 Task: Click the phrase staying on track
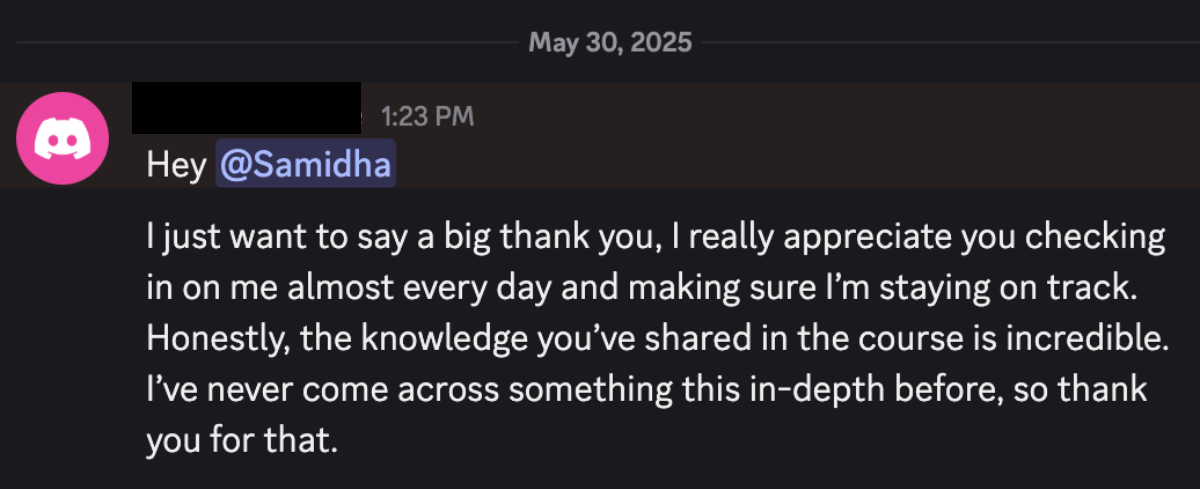pos(1031,288)
